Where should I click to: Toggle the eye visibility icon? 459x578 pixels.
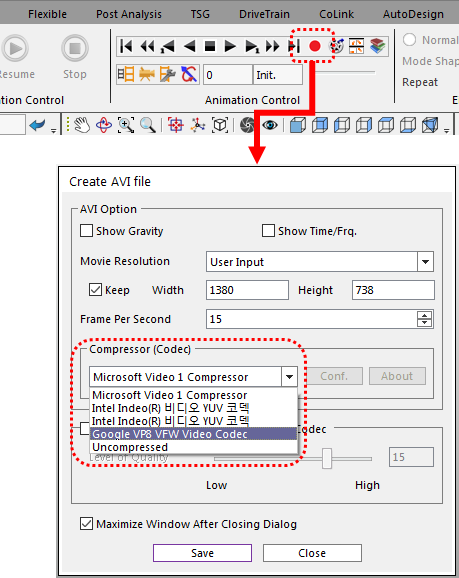click(x=270, y=125)
